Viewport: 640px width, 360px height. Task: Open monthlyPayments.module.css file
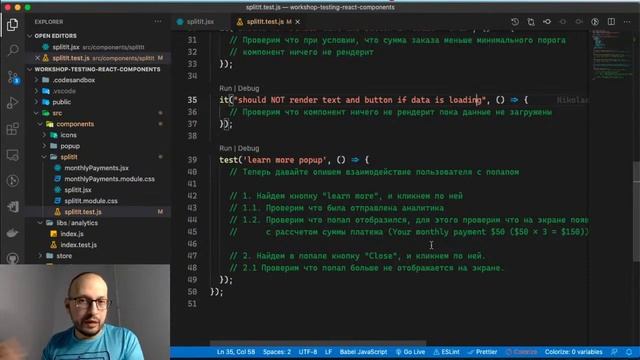[x=109, y=179]
